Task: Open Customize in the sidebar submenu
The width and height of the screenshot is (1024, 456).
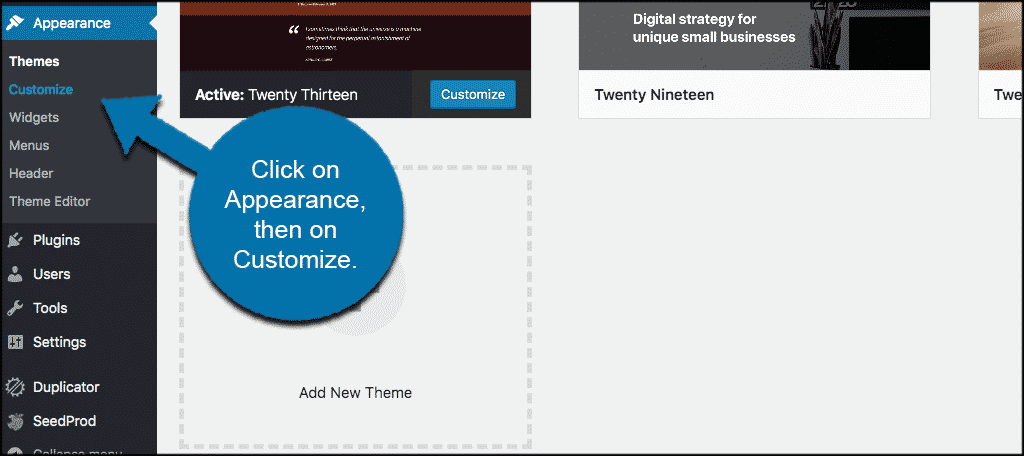Action: click(40, 90)
